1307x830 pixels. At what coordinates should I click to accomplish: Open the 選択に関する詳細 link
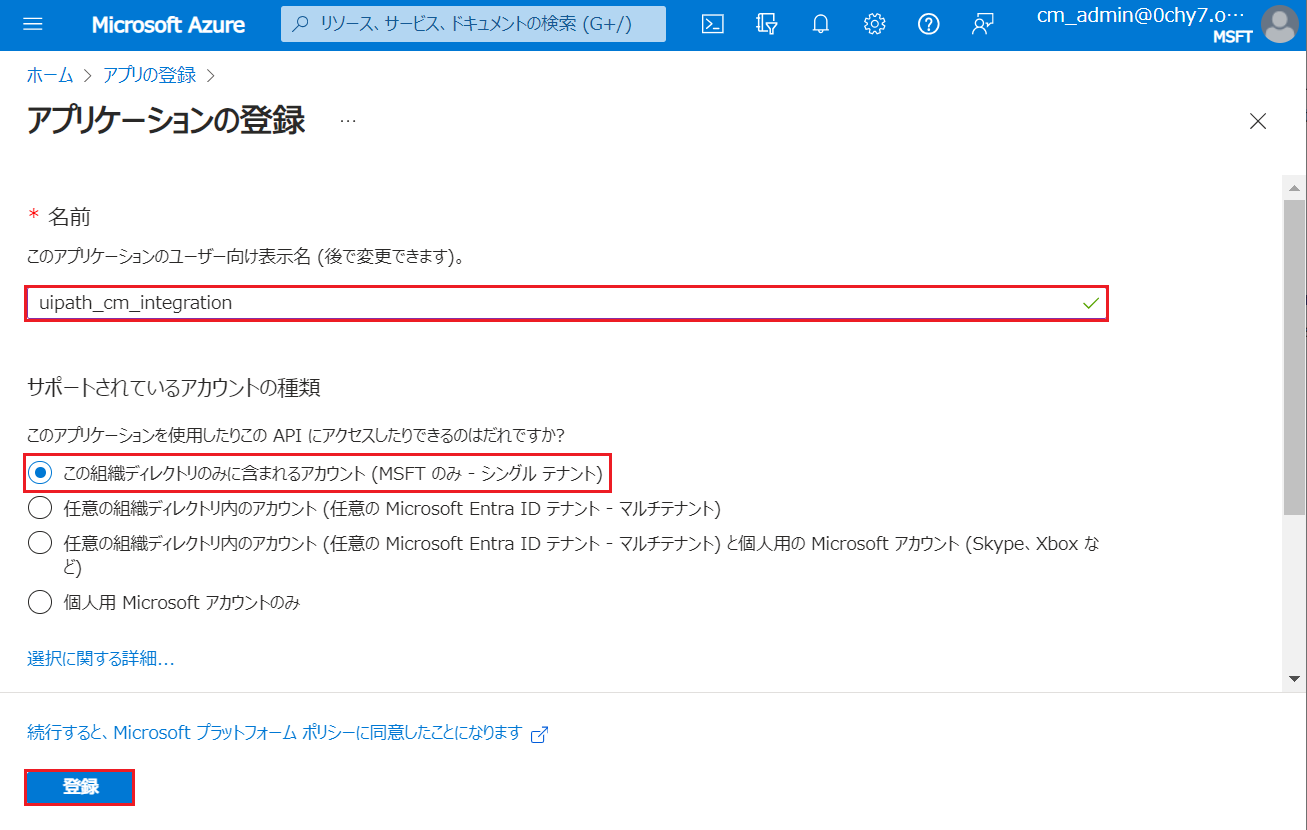tap(101, 659)
